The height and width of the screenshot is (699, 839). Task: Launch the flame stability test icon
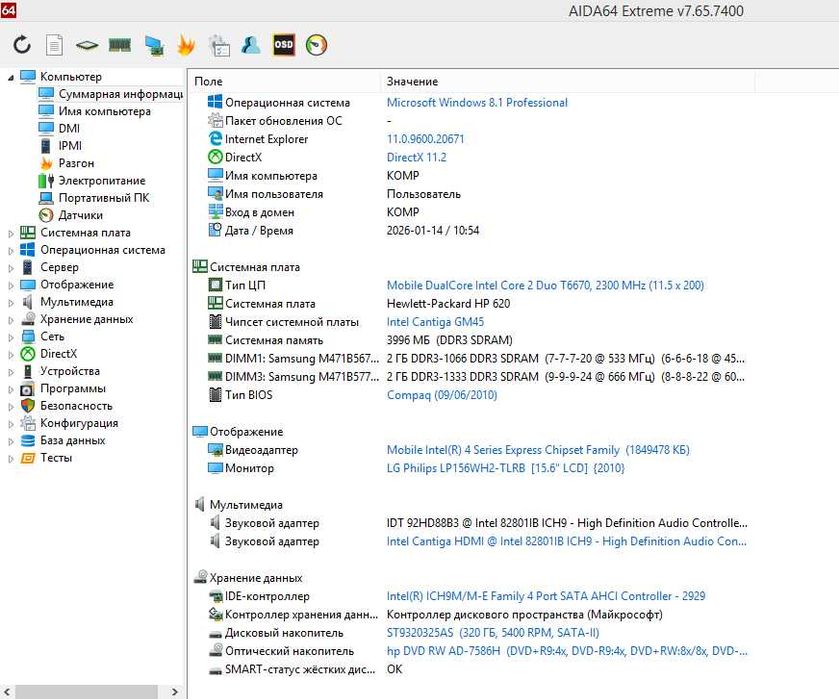[x=186, y=45]
